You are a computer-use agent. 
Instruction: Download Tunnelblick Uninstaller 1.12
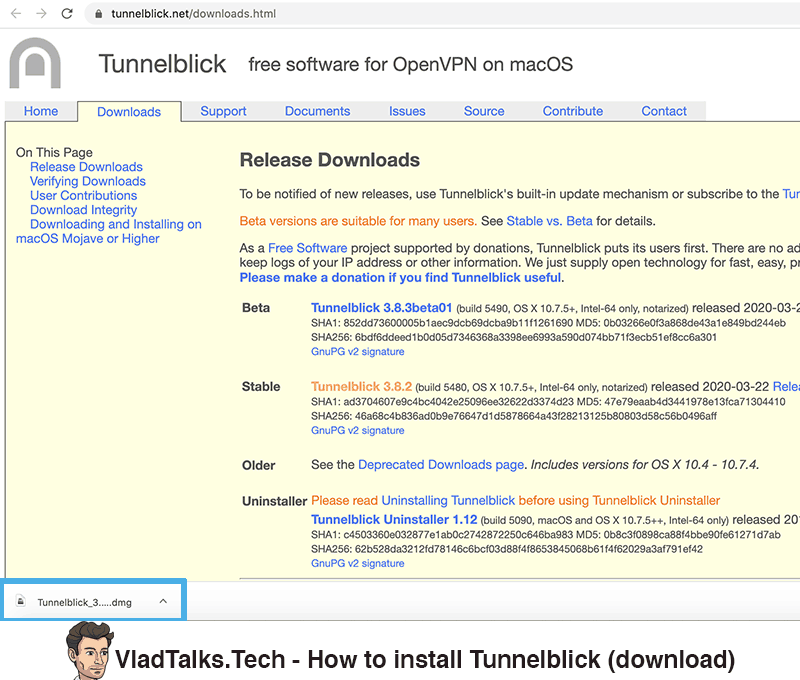(x=394, y=519)
